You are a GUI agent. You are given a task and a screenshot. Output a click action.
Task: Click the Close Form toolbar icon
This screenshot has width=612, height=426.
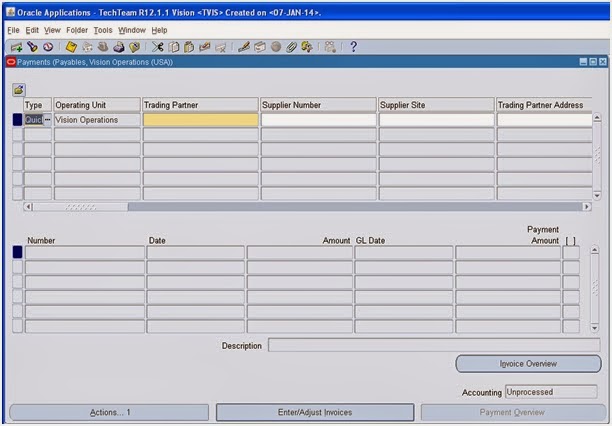tap(134, 47)
